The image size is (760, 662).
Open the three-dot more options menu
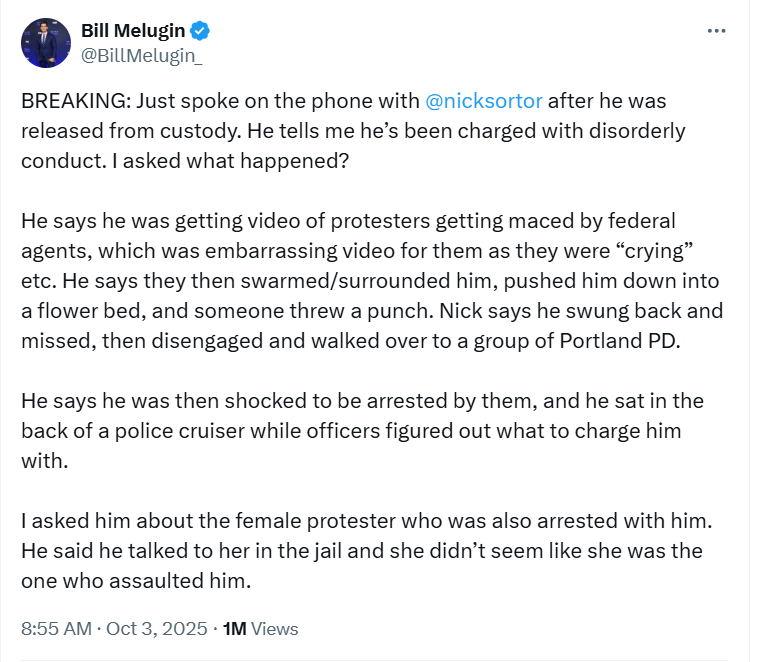pos(716,31)
